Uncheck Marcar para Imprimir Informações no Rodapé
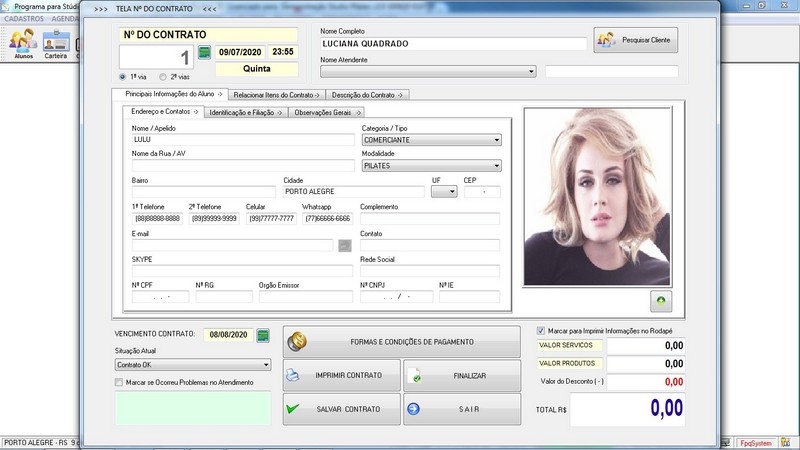This screenshot has height=450, width=800. coord(541,330)
